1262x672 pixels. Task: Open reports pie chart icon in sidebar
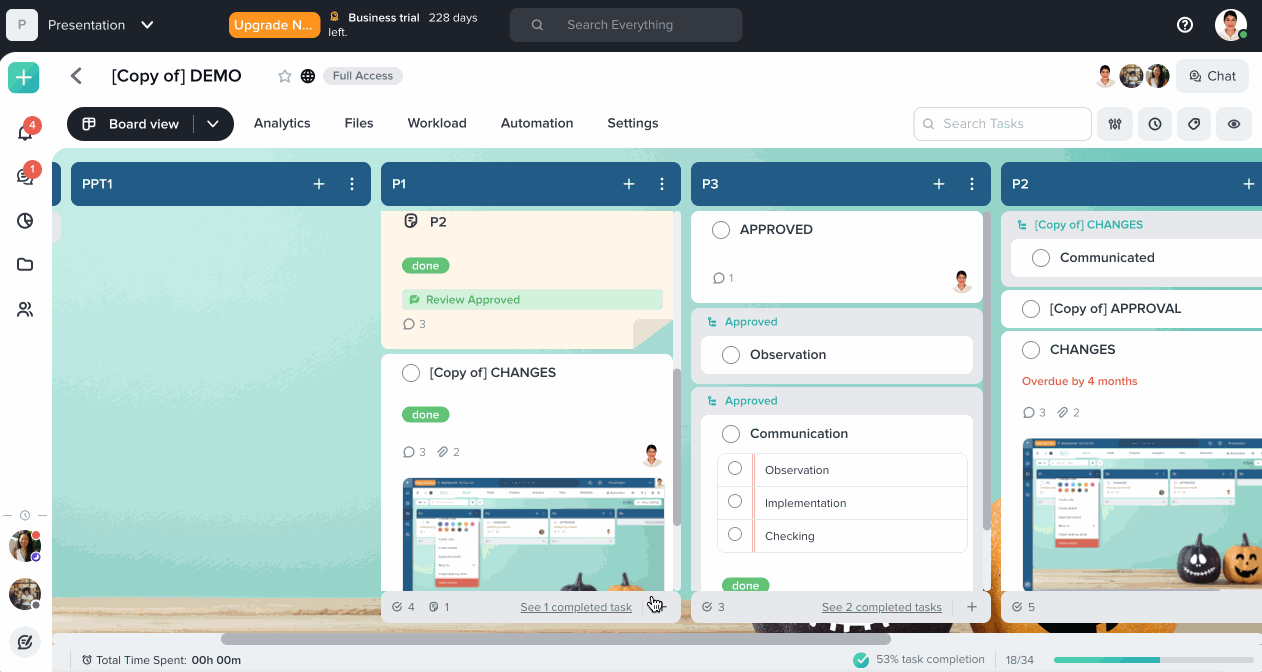tap(25, 221)
